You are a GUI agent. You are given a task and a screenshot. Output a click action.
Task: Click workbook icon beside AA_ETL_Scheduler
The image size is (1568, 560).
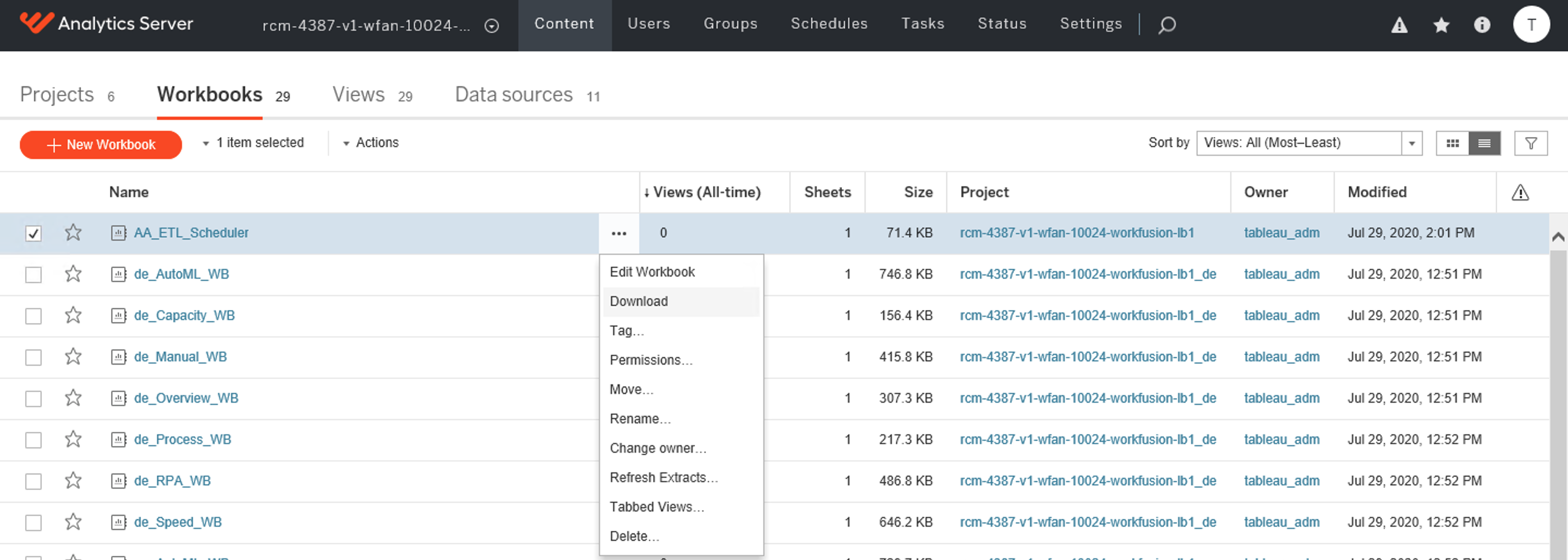(119, 232)
